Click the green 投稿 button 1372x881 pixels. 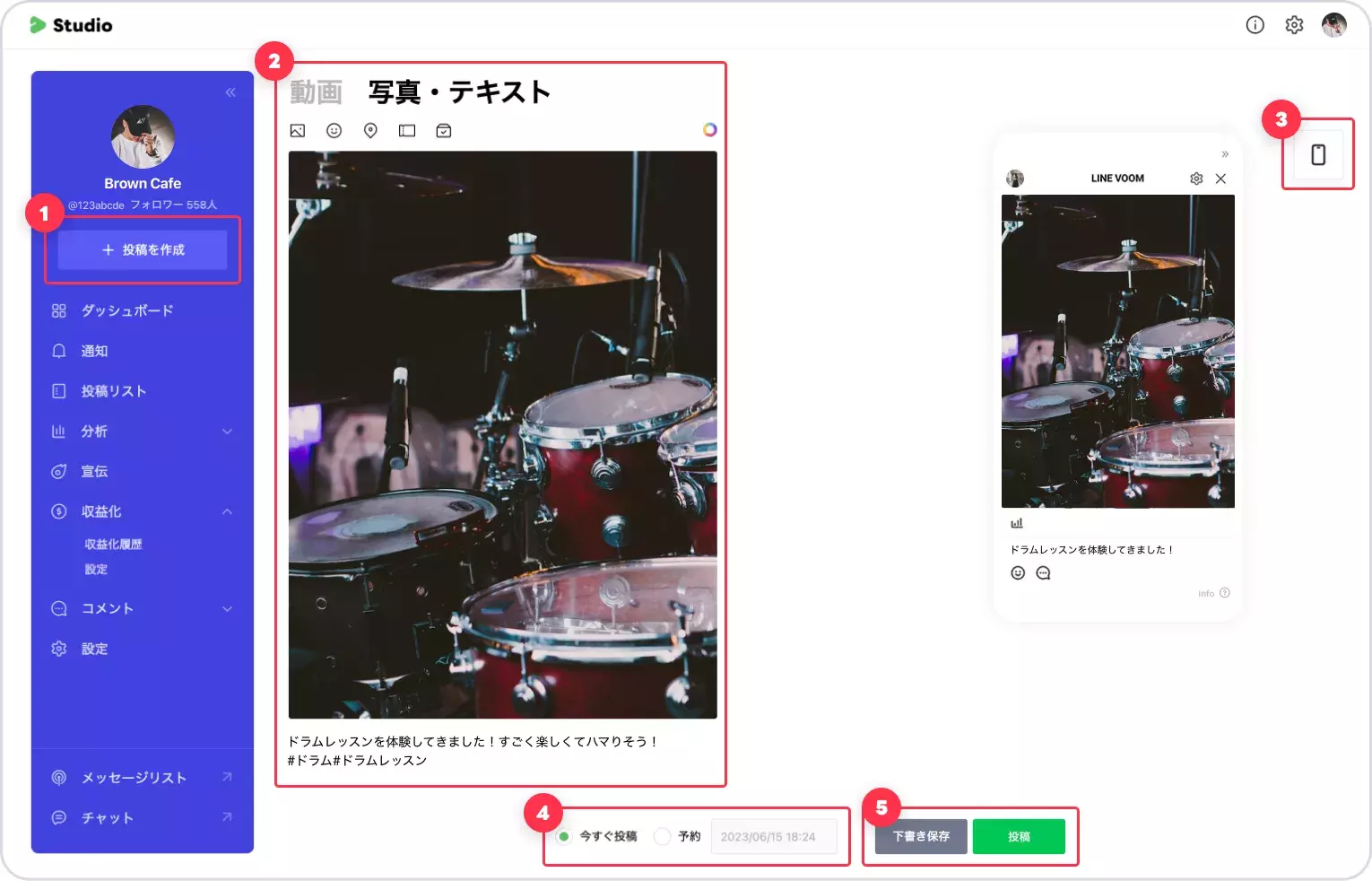[1018, 836]
